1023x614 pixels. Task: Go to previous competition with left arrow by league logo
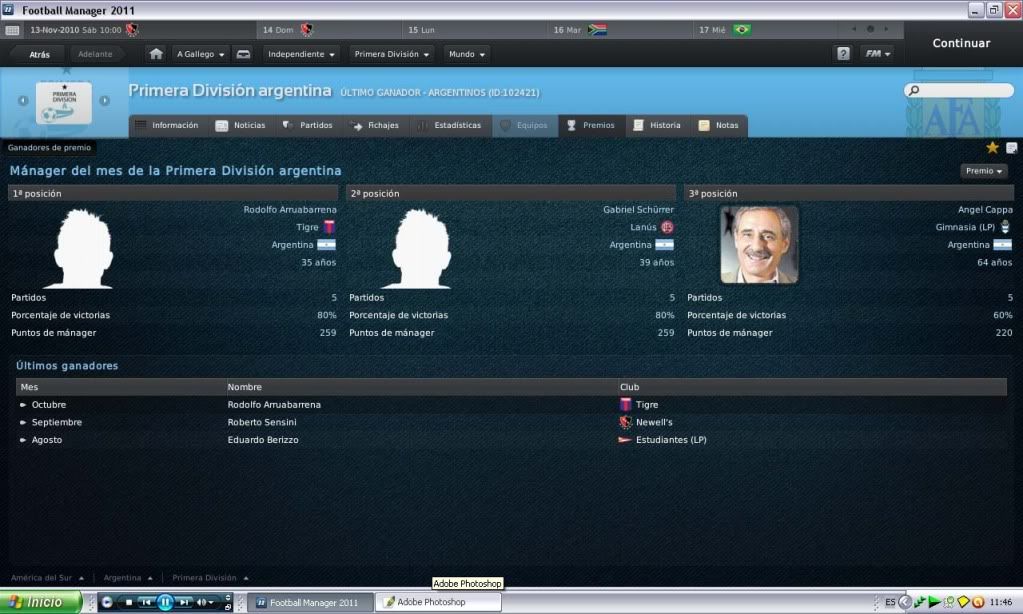[23, 100]
